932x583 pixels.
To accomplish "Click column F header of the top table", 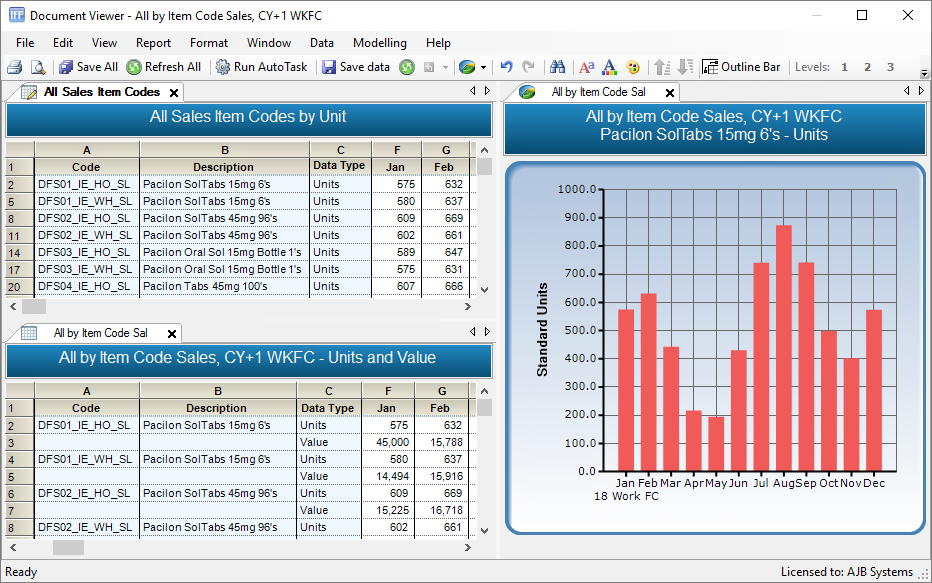I will click(397, 150).
